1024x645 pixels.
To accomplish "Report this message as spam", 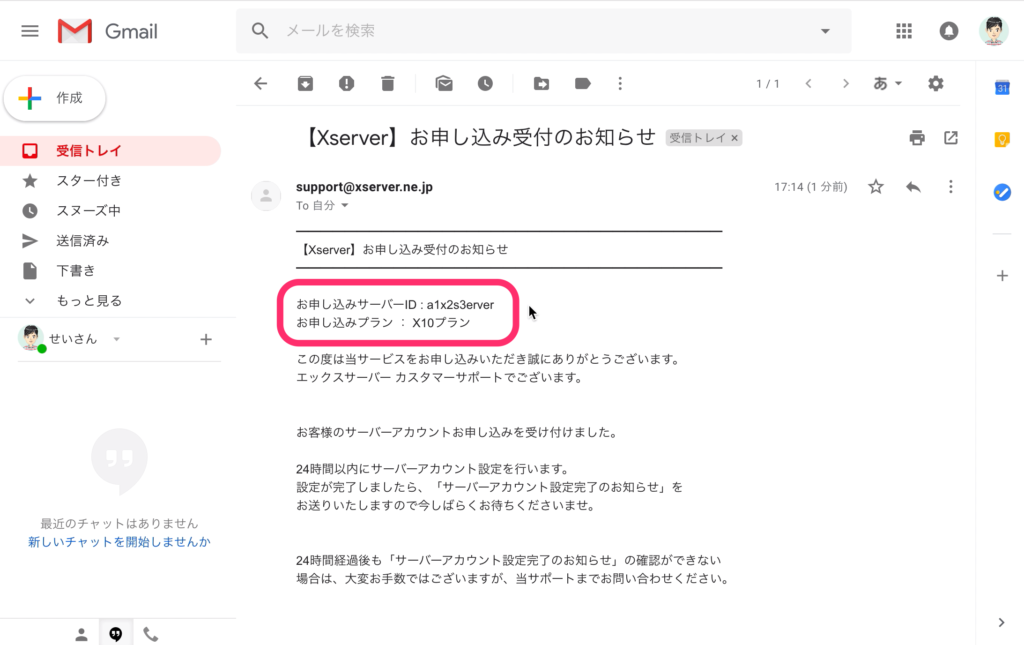I will (346, 83).
